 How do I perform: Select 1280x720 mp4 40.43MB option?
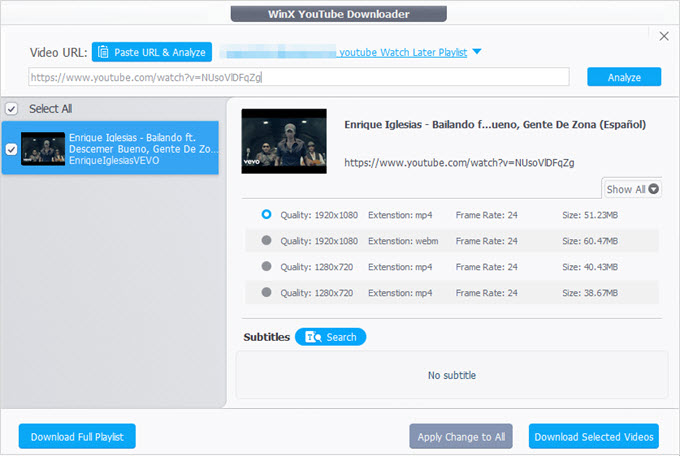(266, 266)
